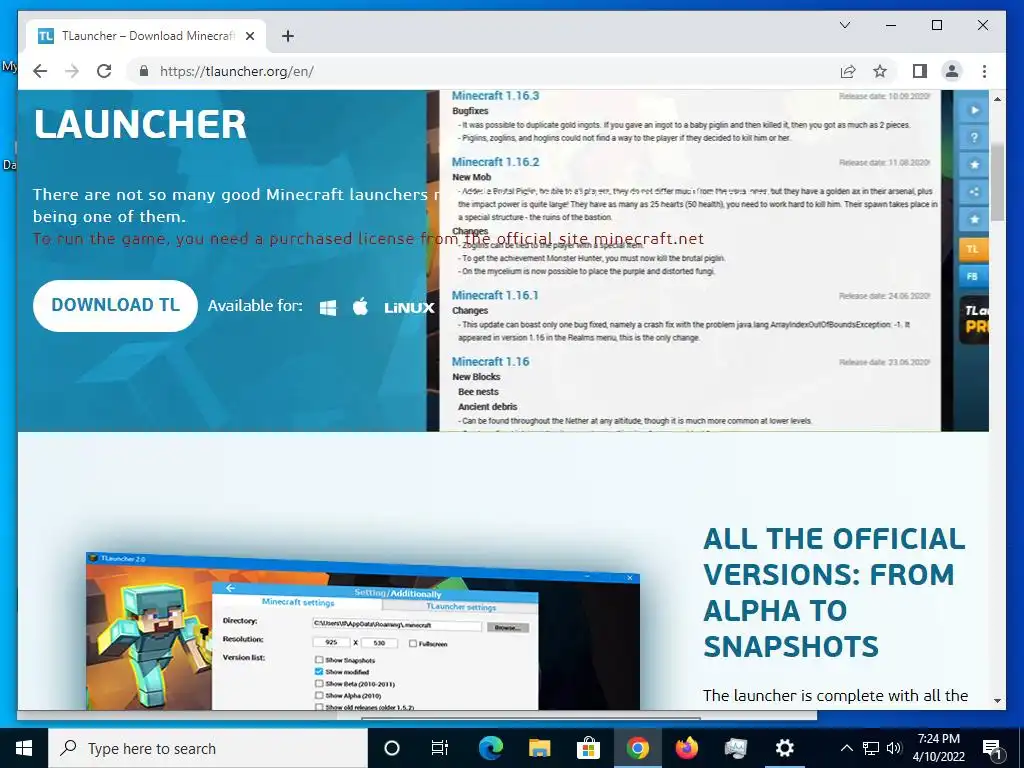Open the Chrome profile avatar
This screenshot has height=768, width=1024.
952,71
